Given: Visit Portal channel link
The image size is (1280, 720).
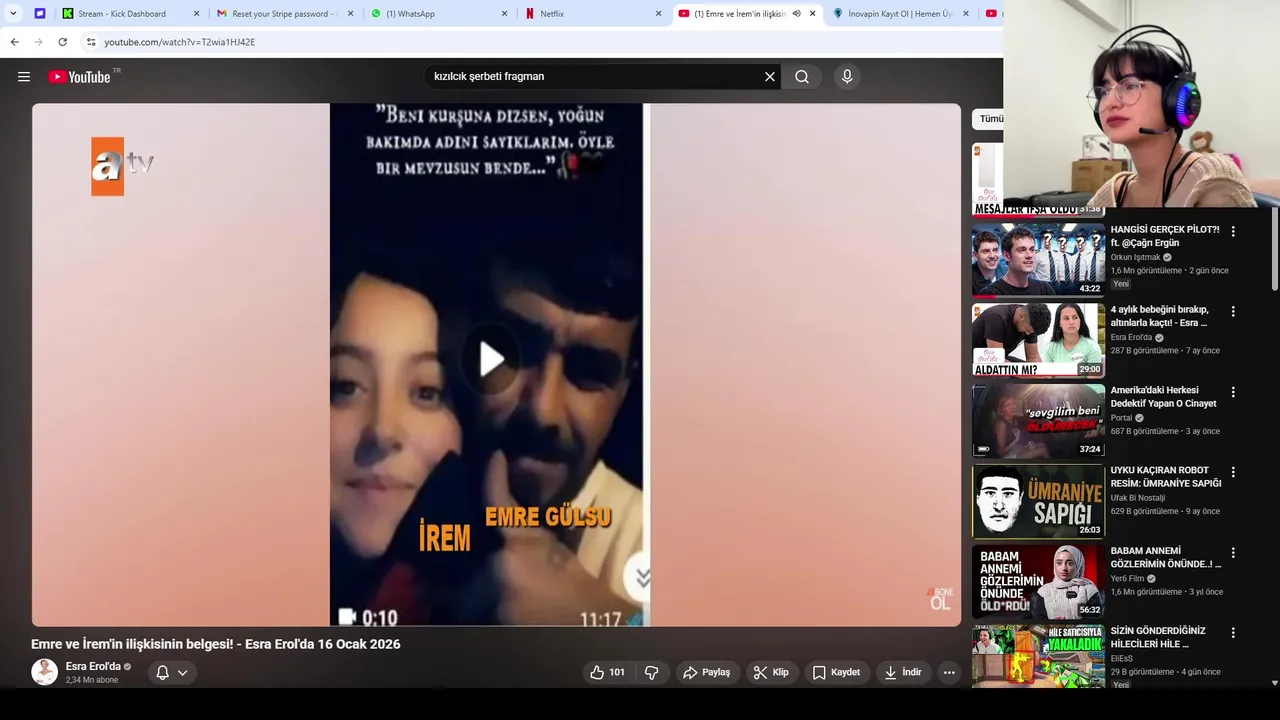Looking at the screenshot, I should click(x=1121, y=418).
